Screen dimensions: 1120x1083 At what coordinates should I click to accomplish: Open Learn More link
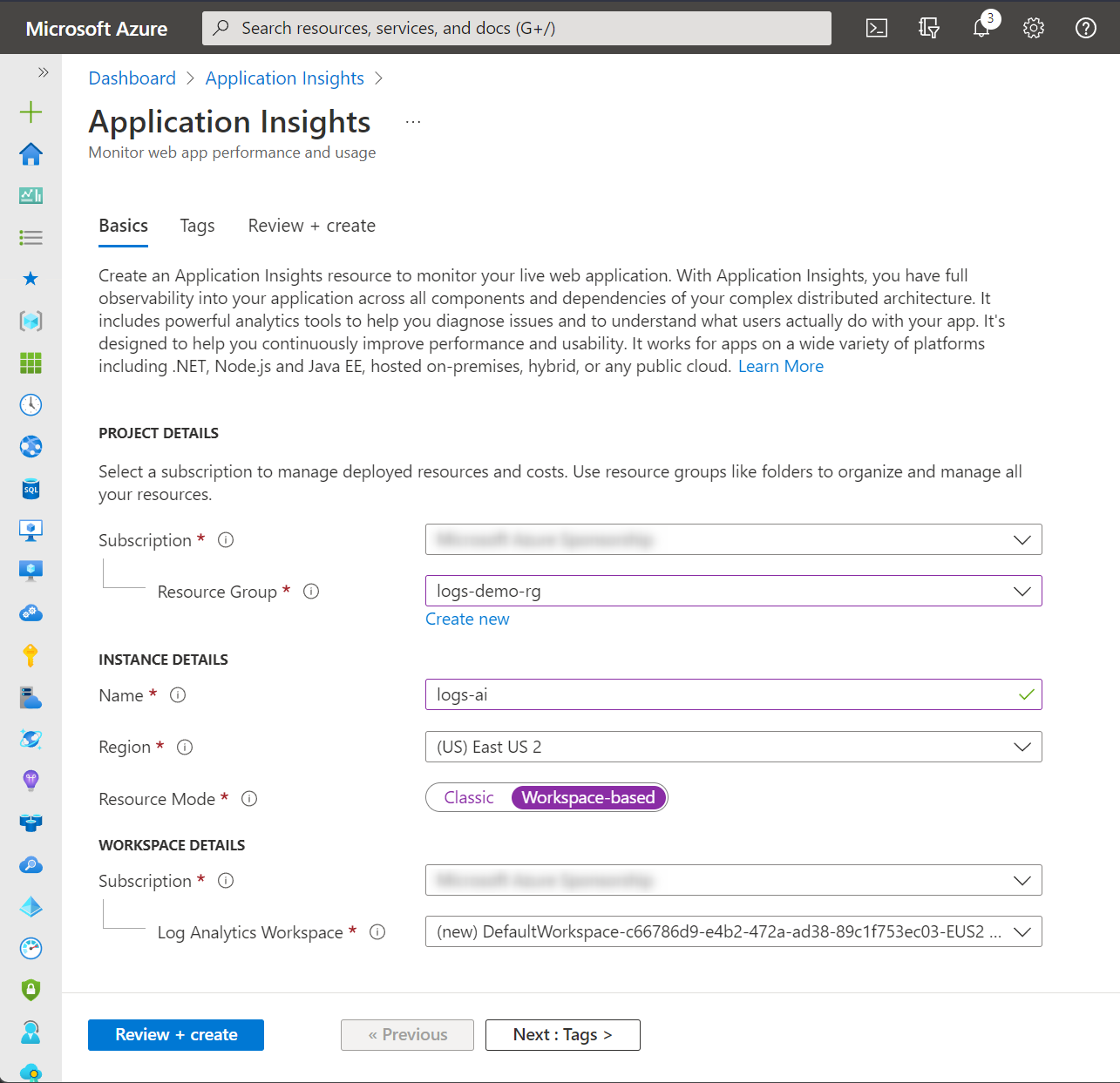(781, 367)
